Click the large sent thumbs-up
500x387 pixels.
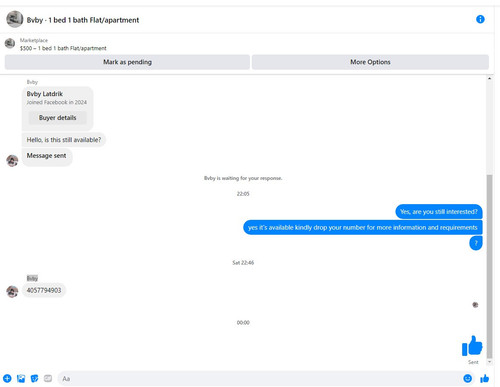(472, 346)
